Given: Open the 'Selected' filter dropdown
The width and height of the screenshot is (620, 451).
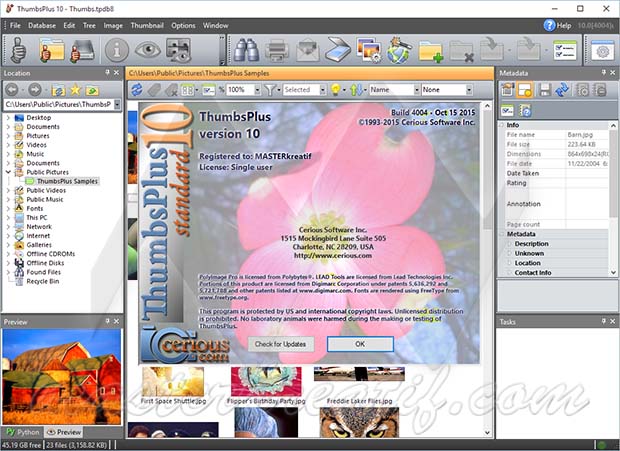Looking at the screenshot, I should tap(323, 90).
